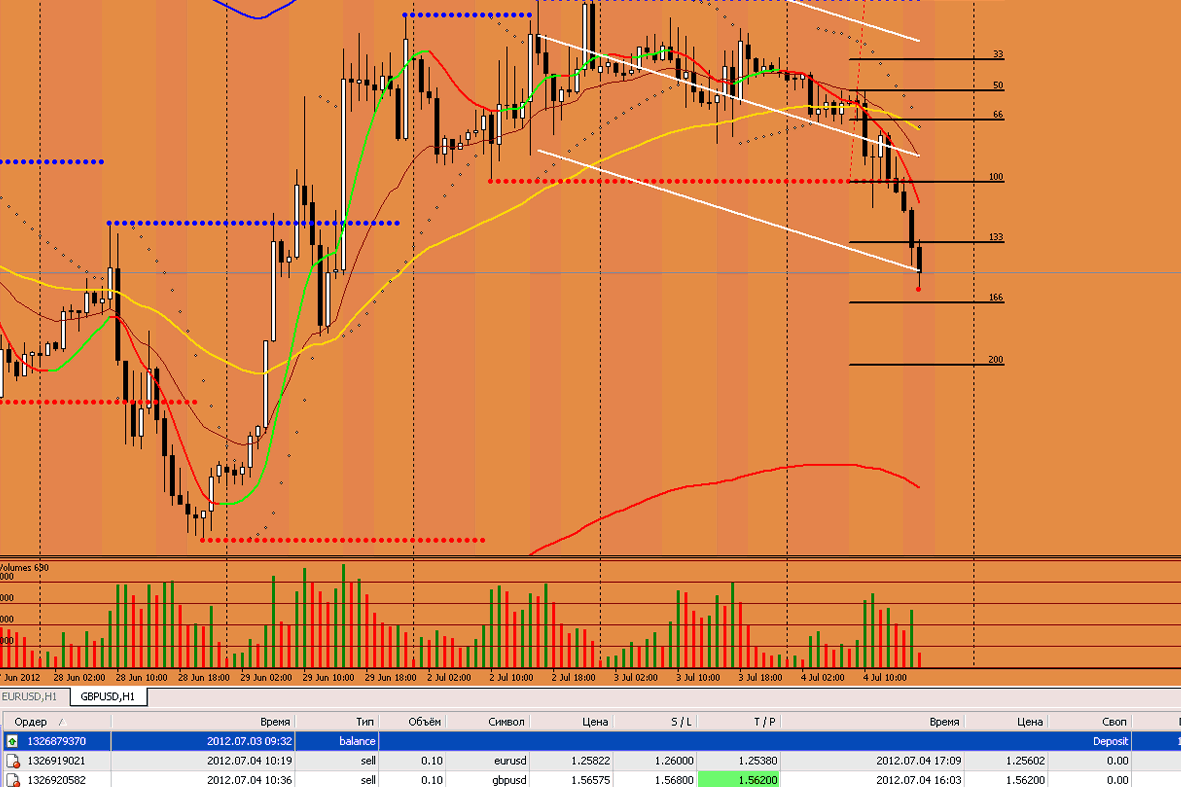Click the 1.56200 close price cell beside 16:03
Viewport: 1181px width, 787px height.
(1024, 780)
